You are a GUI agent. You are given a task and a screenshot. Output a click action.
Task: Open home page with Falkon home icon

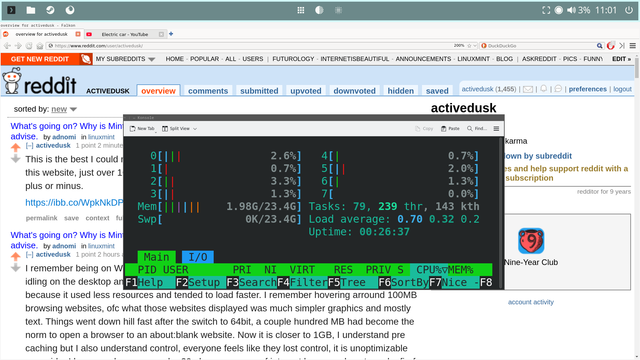click(40, 46)
